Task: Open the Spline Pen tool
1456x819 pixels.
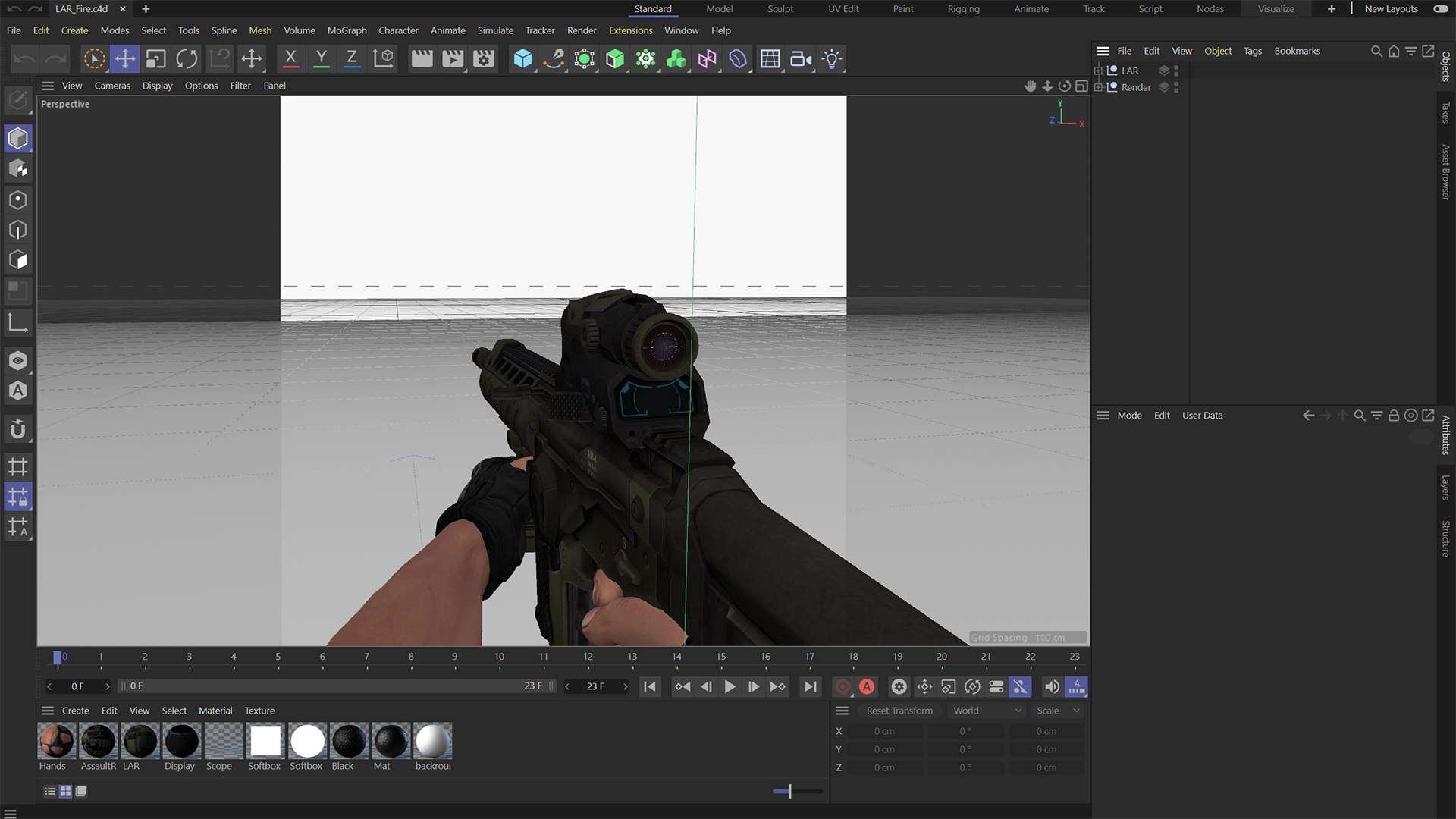Action: [x=554, y=58]
